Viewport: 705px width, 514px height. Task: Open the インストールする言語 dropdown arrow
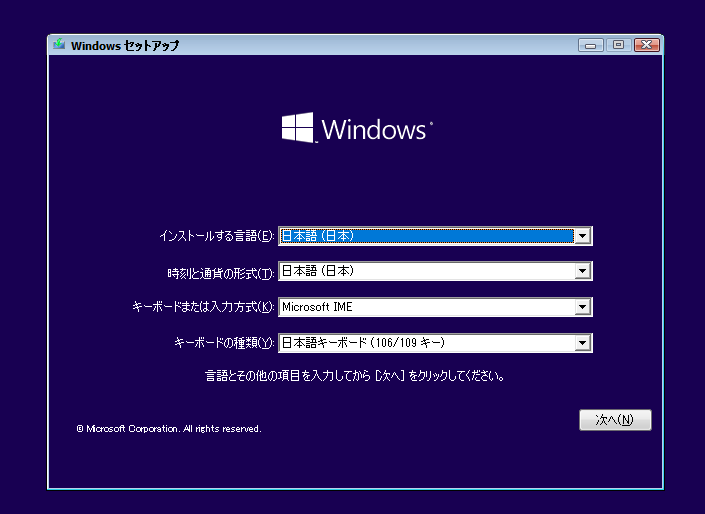pyautogui.click(x=582, y=236)
